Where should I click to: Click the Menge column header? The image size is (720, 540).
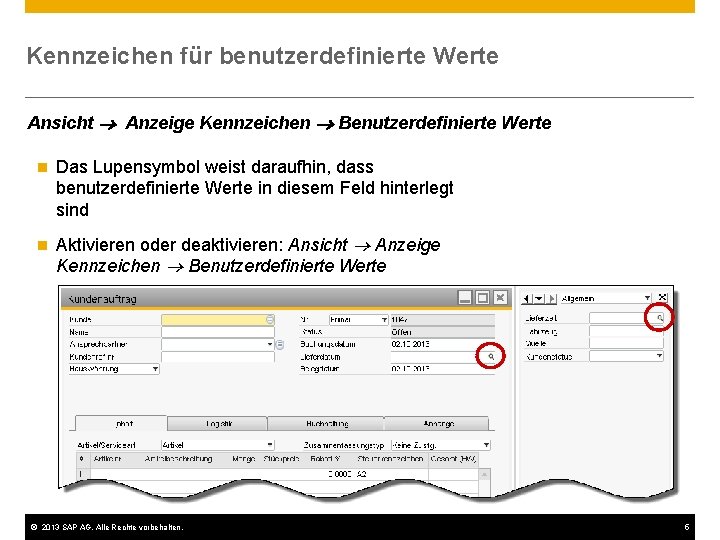pos(243,458)
